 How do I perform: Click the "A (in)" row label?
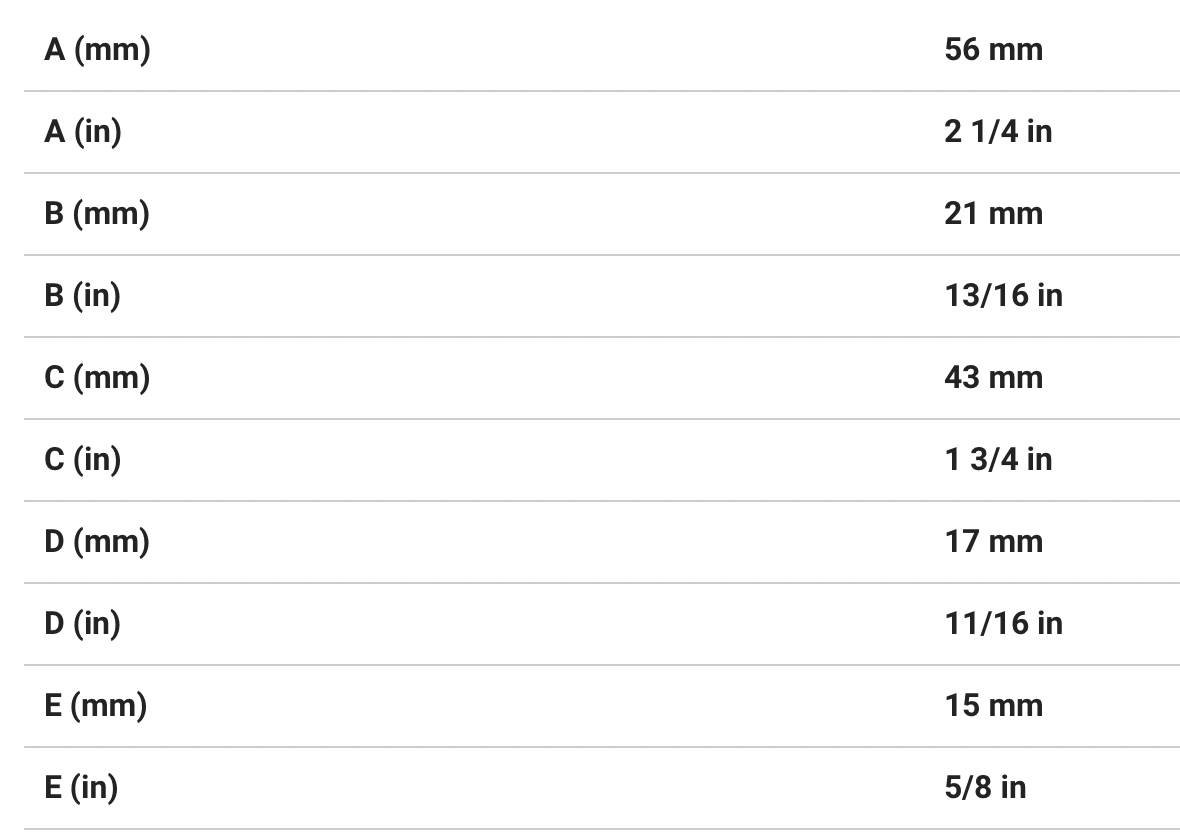[x=82, y=131]
